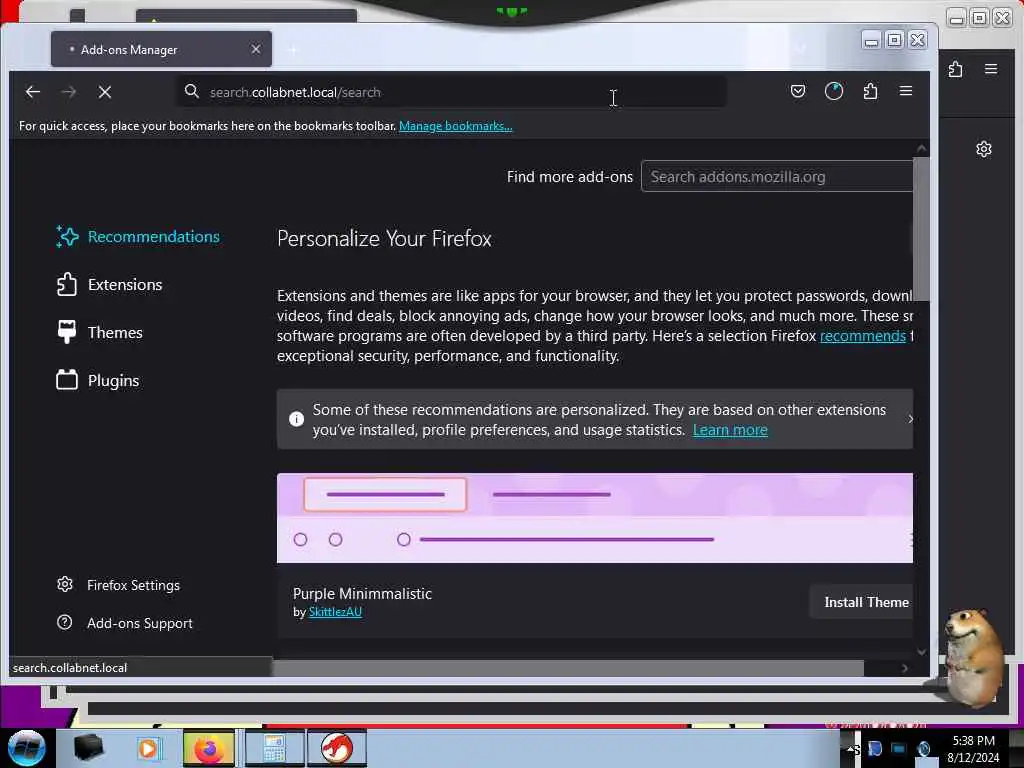Dismiss the personalized recommendations info notice
Screen dimensions: 1024x768
pyautogui.click(x=910, y=419)
